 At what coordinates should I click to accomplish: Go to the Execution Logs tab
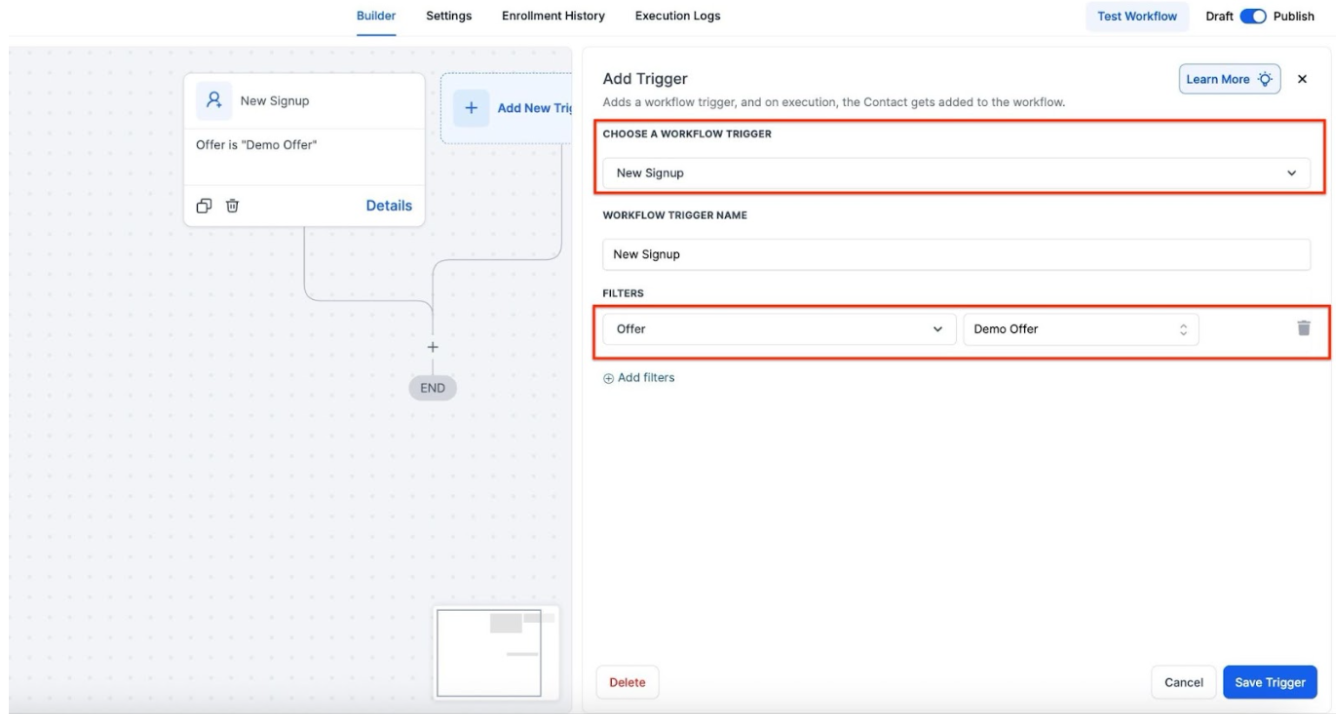[x=677, y=16]
